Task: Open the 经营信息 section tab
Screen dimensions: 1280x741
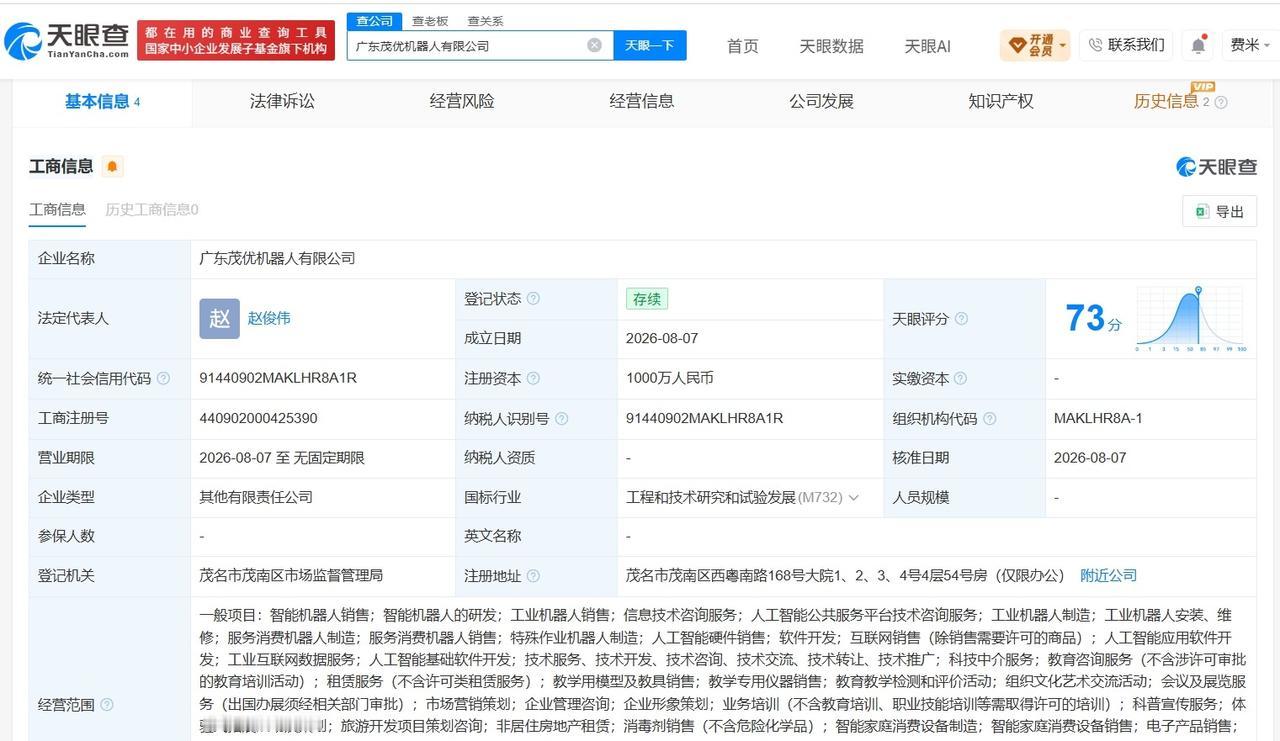Action: (642, 101)
